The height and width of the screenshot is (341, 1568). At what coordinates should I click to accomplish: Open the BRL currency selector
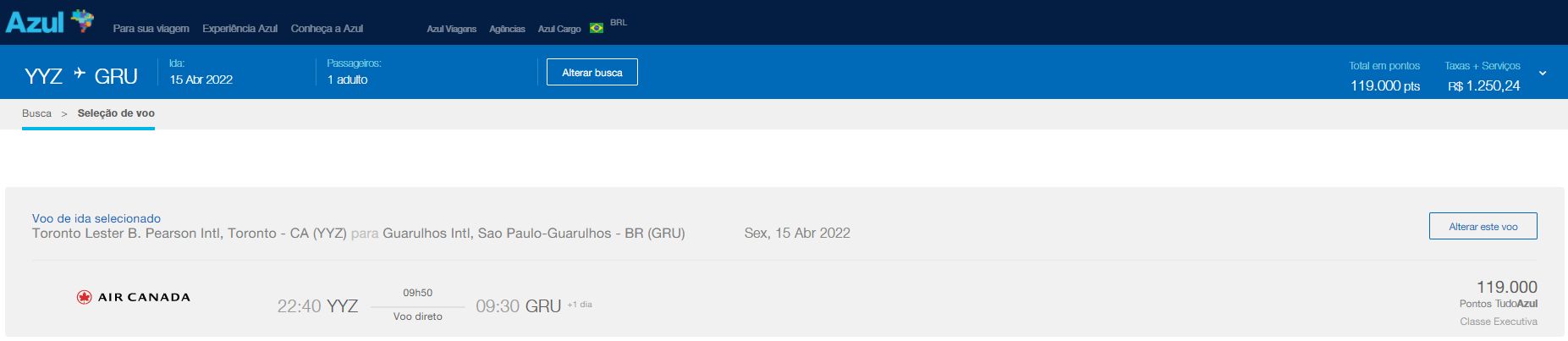619,23
